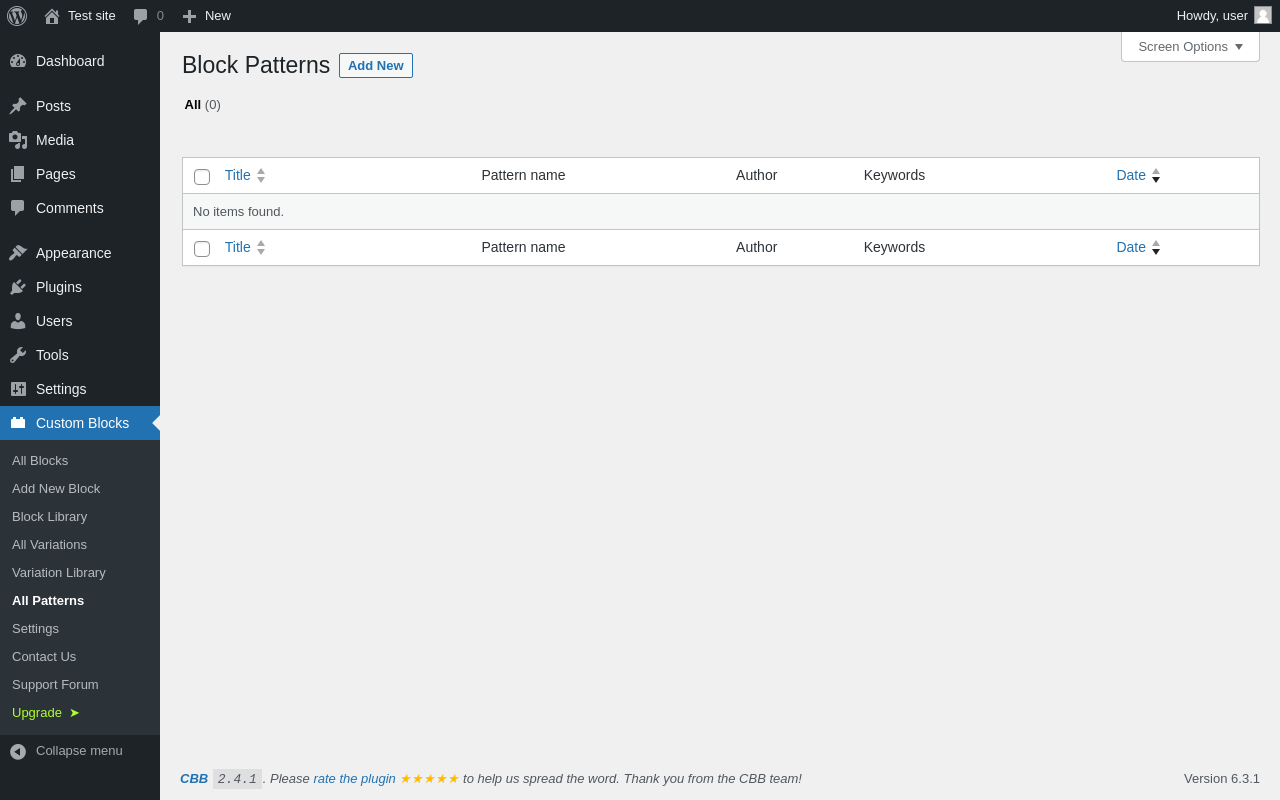Click rate the plugin link
This screenshot has height=800, width=1280.
[x=354, y=779]
